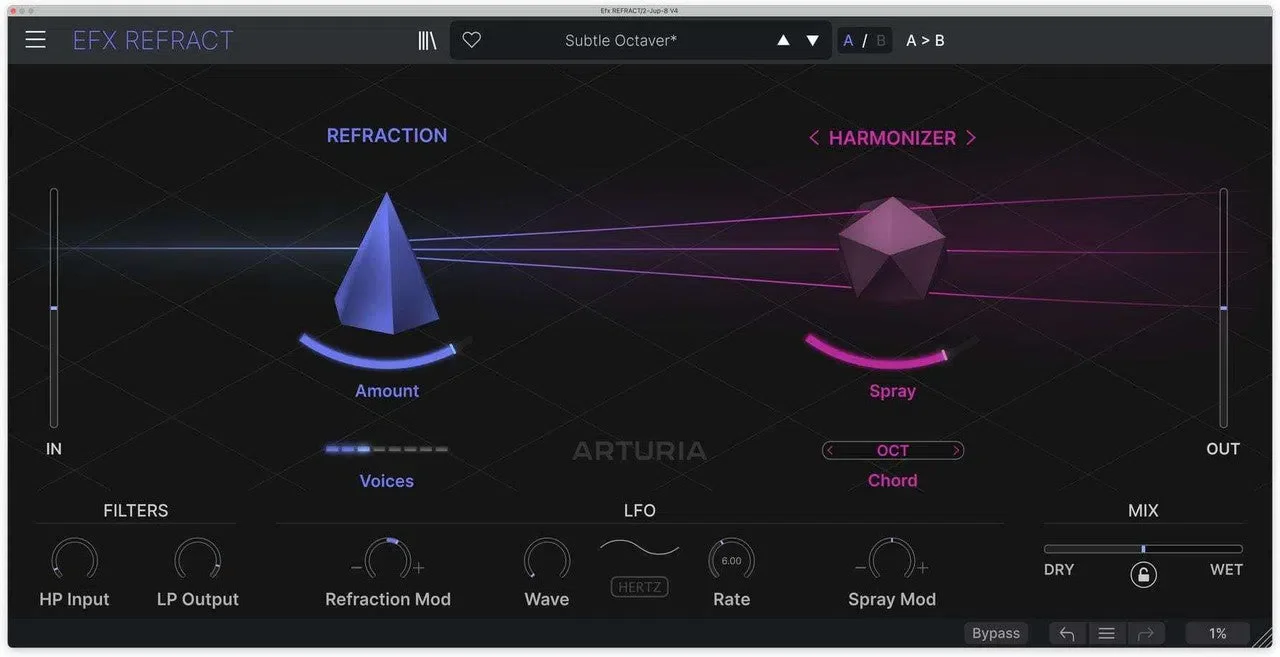The image size is (1280, 657).
Task: Select preset slot B
Action: 881,41
